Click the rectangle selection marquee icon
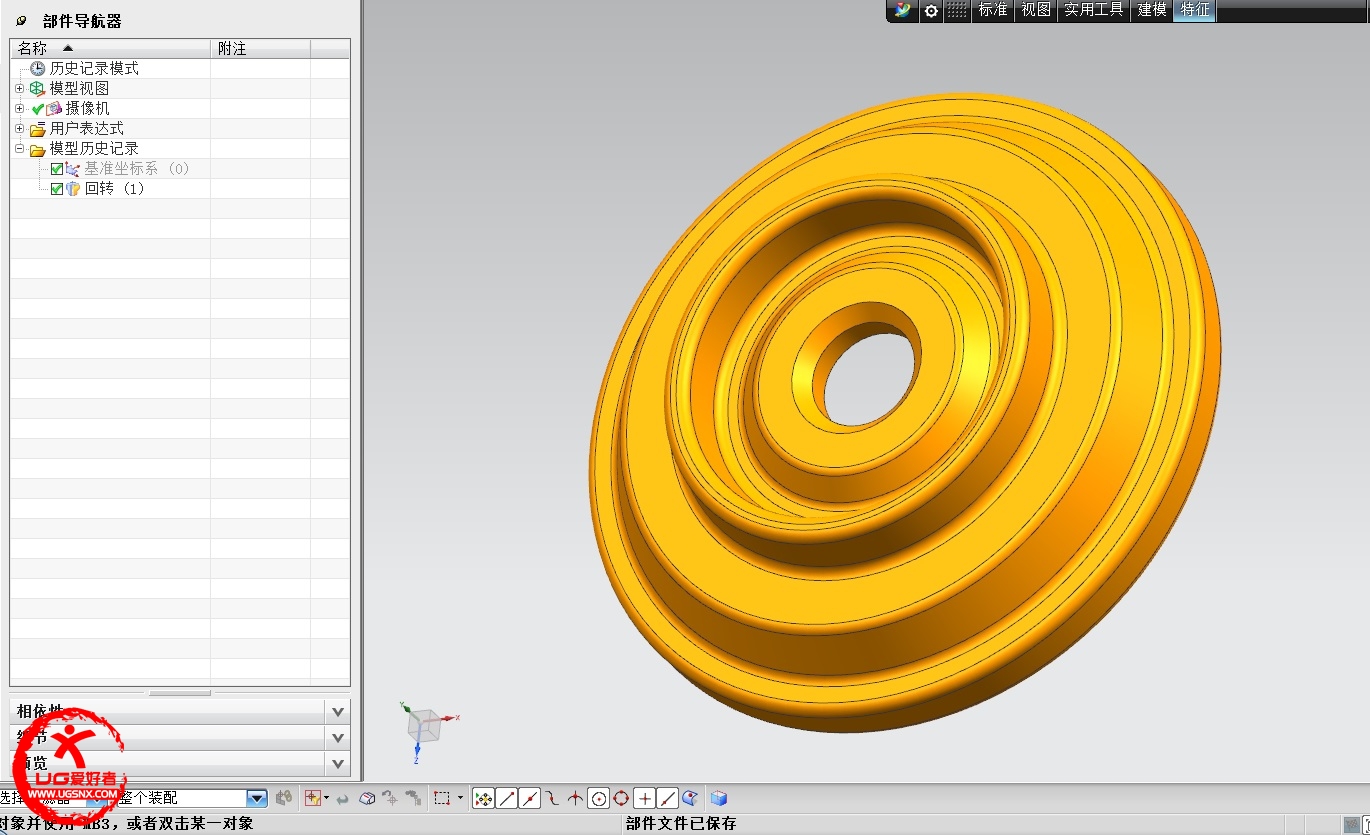The image size is (1370, 835). point(442,798)
